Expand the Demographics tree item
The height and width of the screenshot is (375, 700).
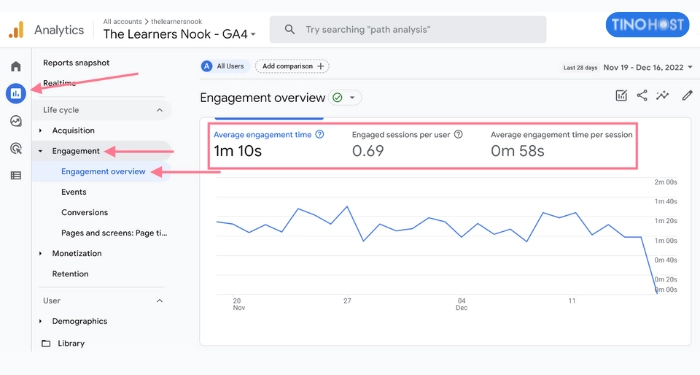[40, 321]
